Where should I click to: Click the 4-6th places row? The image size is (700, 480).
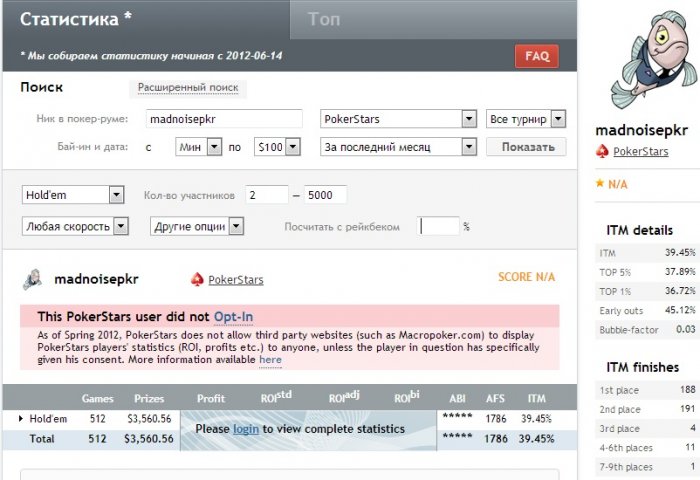pos(647,447)
